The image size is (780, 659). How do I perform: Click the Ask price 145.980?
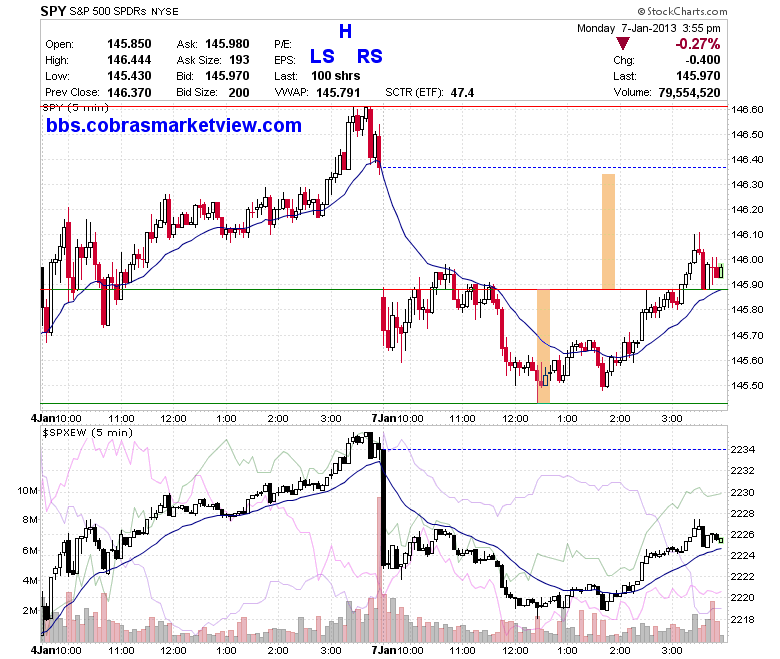227,44
